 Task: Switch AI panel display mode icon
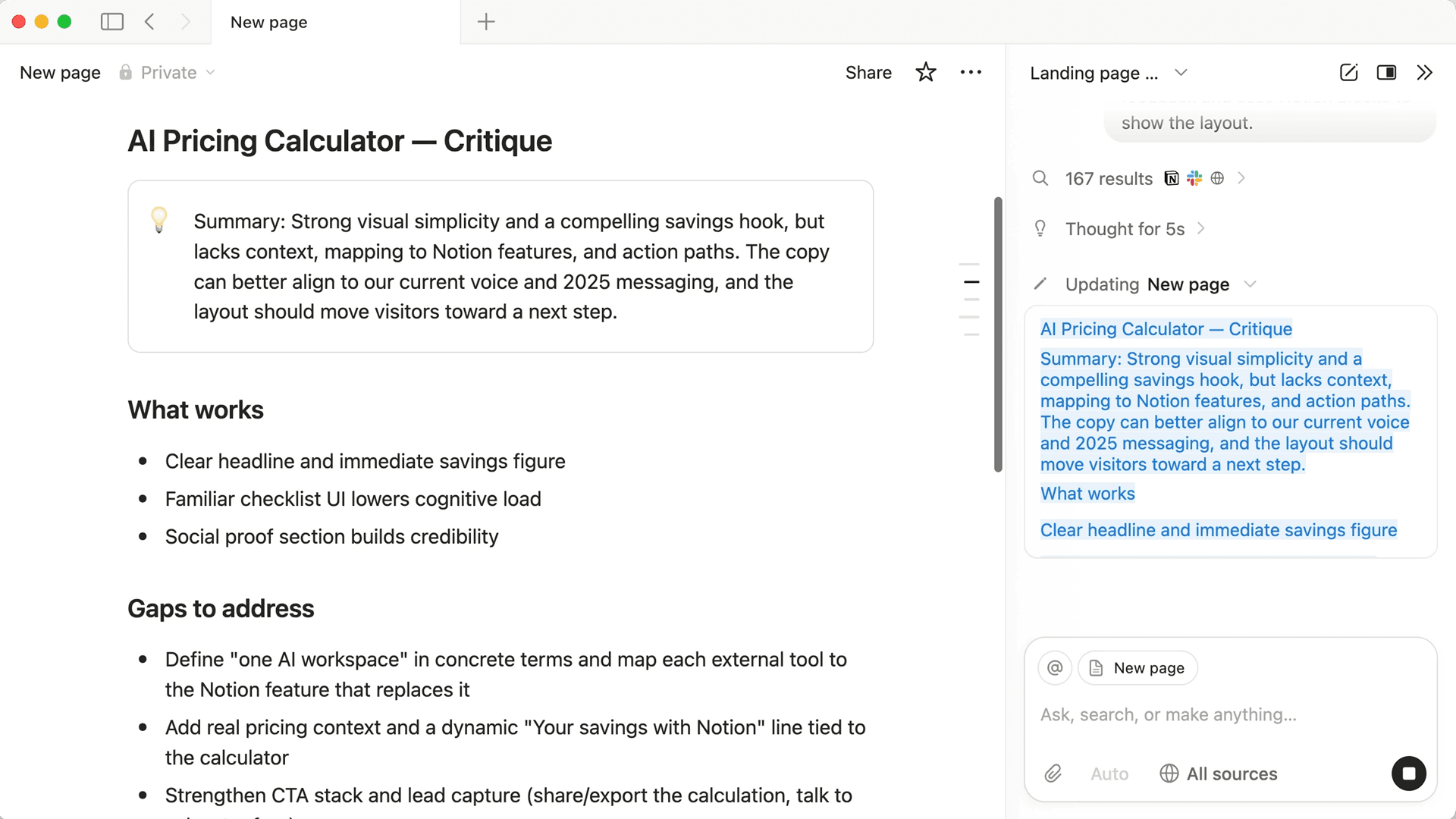click(1386, 73)
